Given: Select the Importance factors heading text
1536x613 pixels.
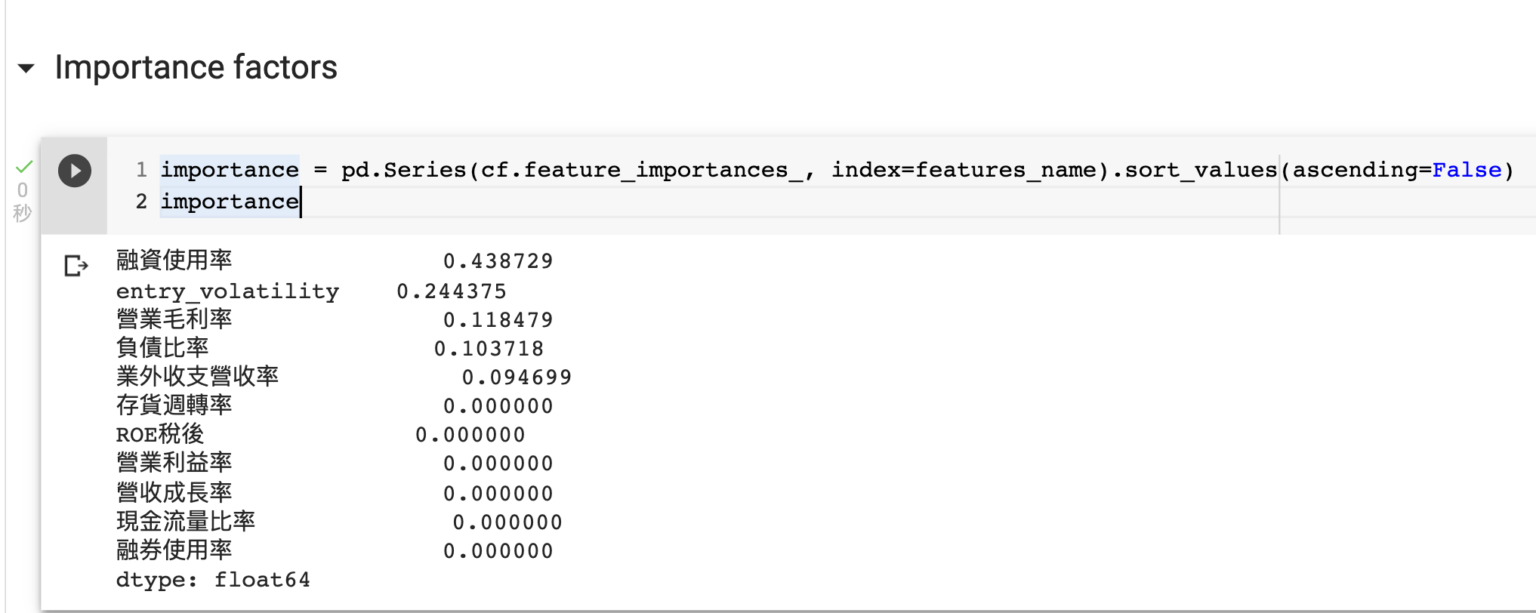Looking at the screenshot, I should (195, 68).
